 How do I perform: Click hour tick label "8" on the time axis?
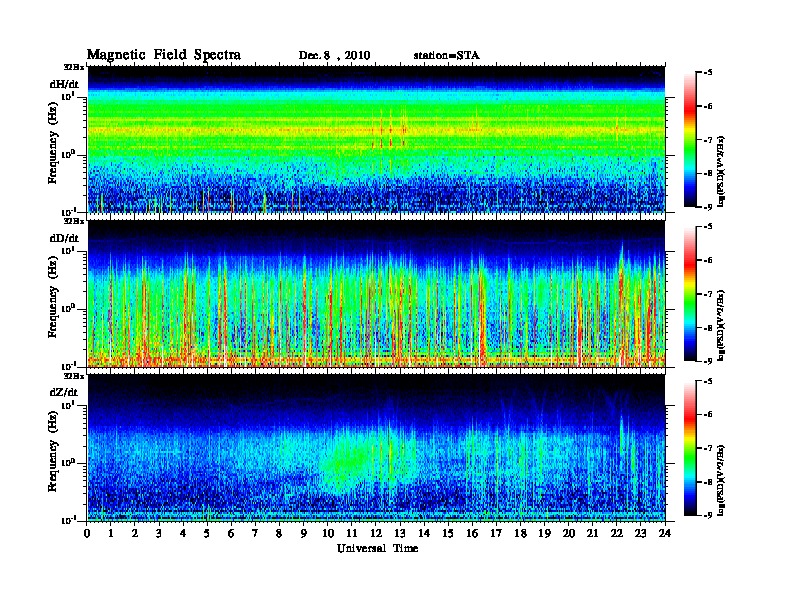point(279,534)
